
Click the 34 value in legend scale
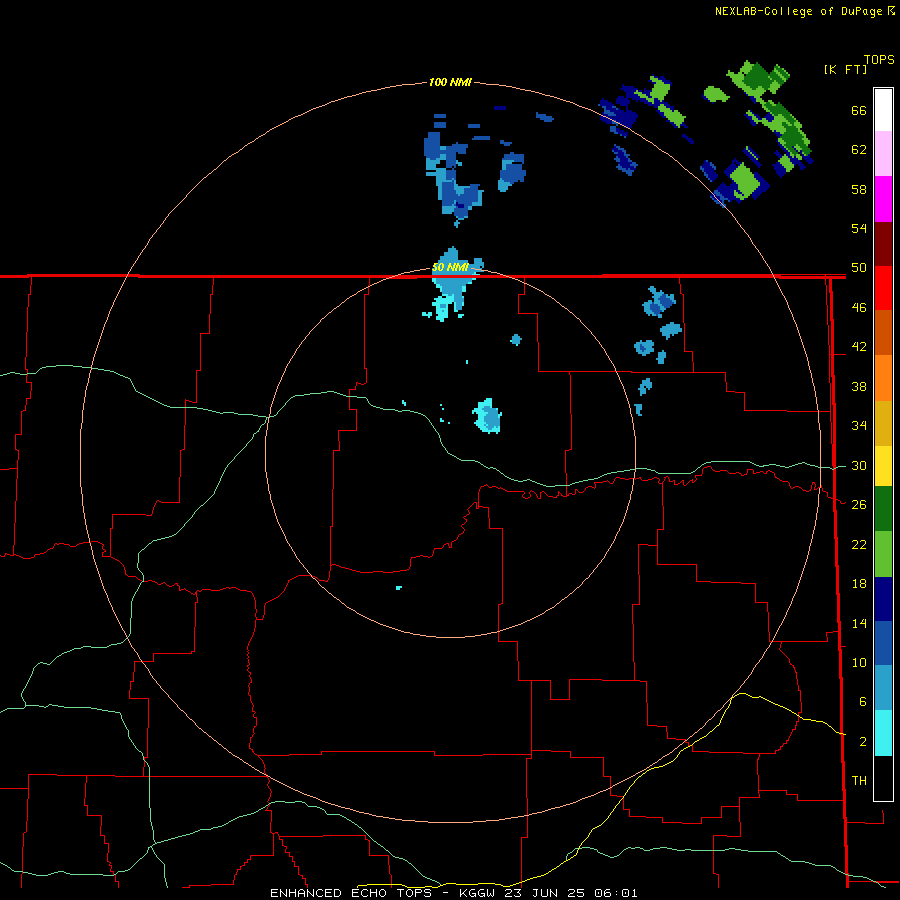[x=859, y=425]
